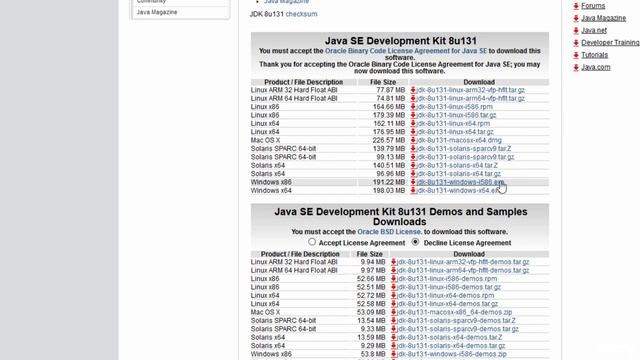
Task: Click the Mac OS X row label in JDK table
Action: pyautogui.click(x=265, y=140)
